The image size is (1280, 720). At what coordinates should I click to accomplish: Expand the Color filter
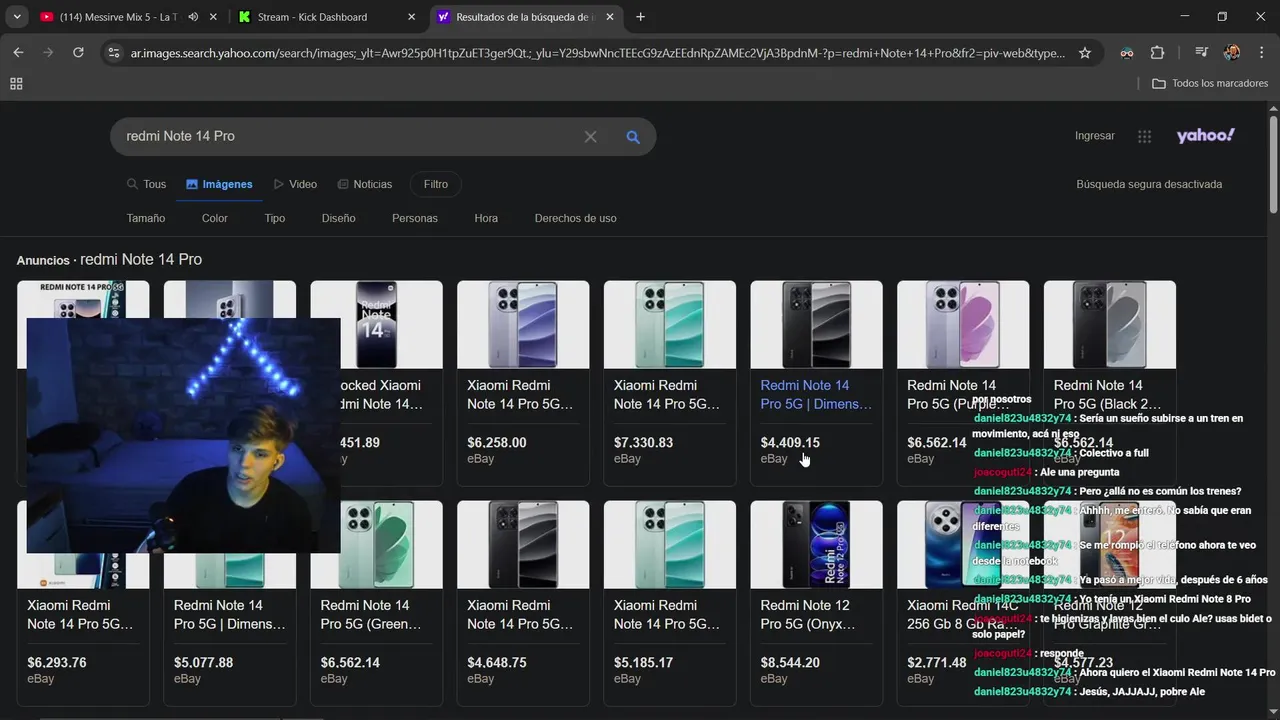[x=215, y=218]
